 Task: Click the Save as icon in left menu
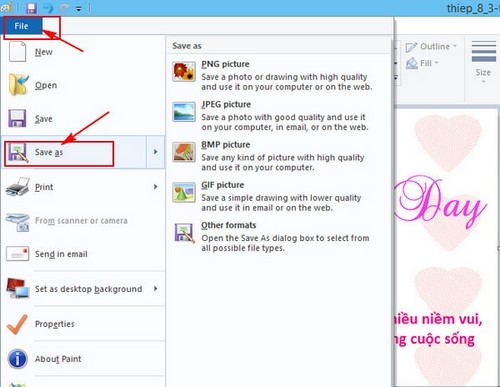pos(18,152)
